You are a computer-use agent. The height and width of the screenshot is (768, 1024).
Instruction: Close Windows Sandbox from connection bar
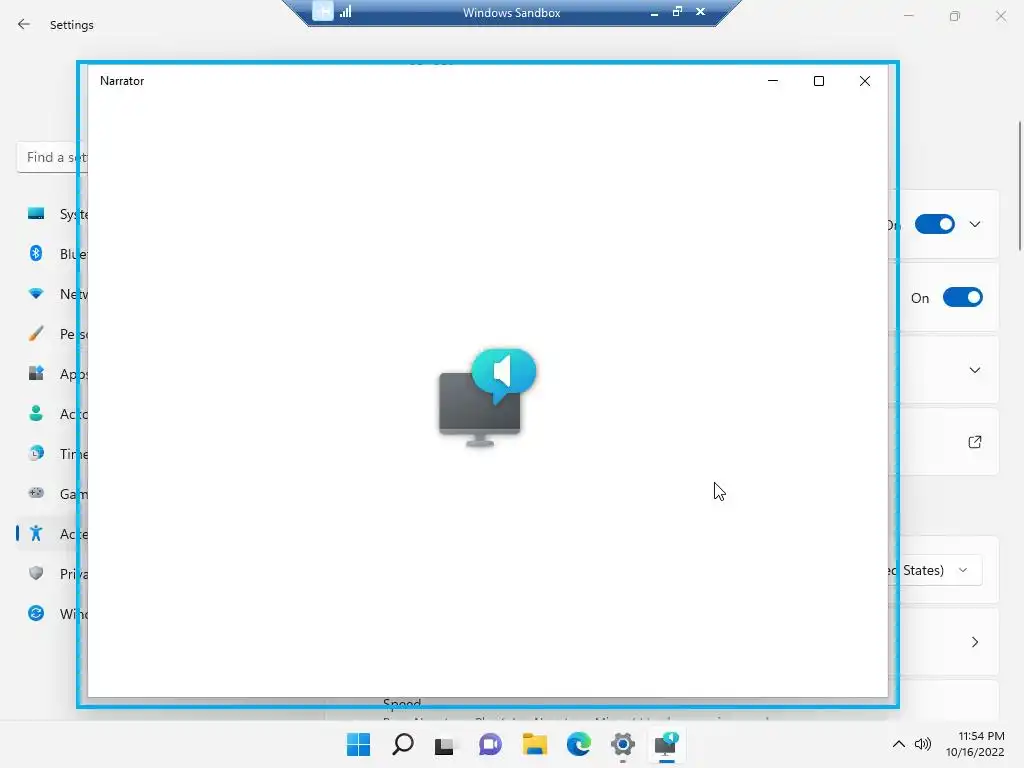pos(700,11)
